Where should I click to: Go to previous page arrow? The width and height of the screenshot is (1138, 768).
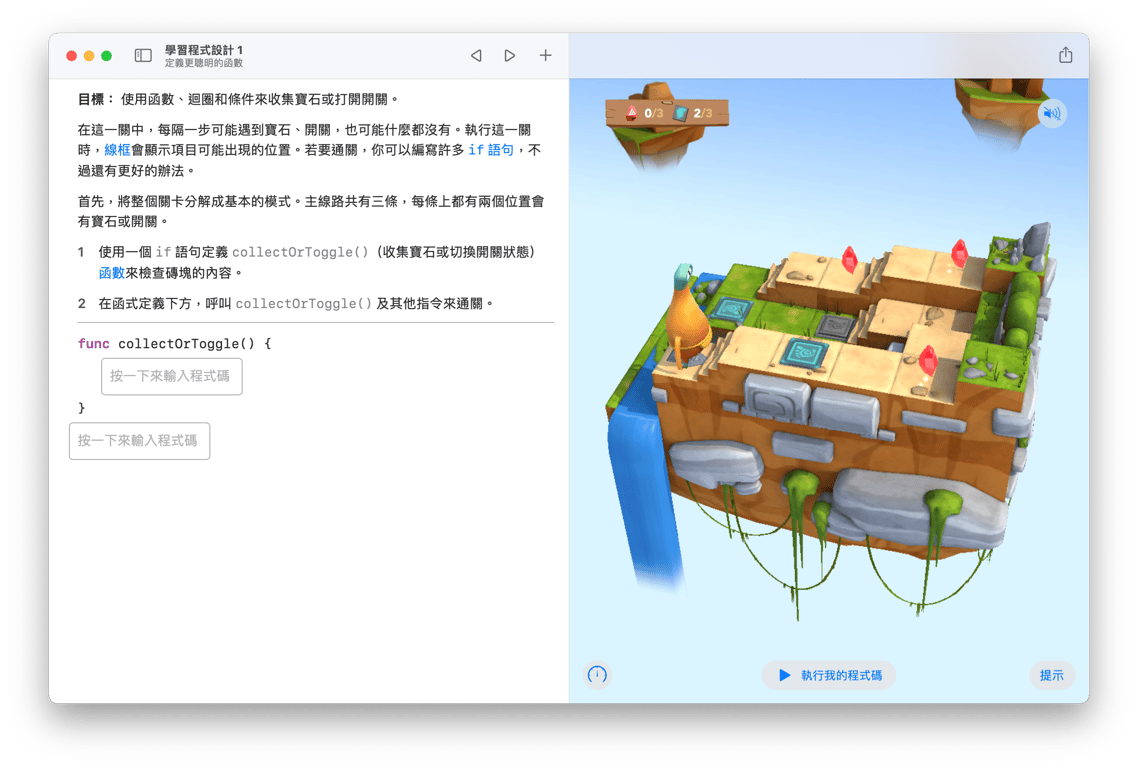coord(476,55)
